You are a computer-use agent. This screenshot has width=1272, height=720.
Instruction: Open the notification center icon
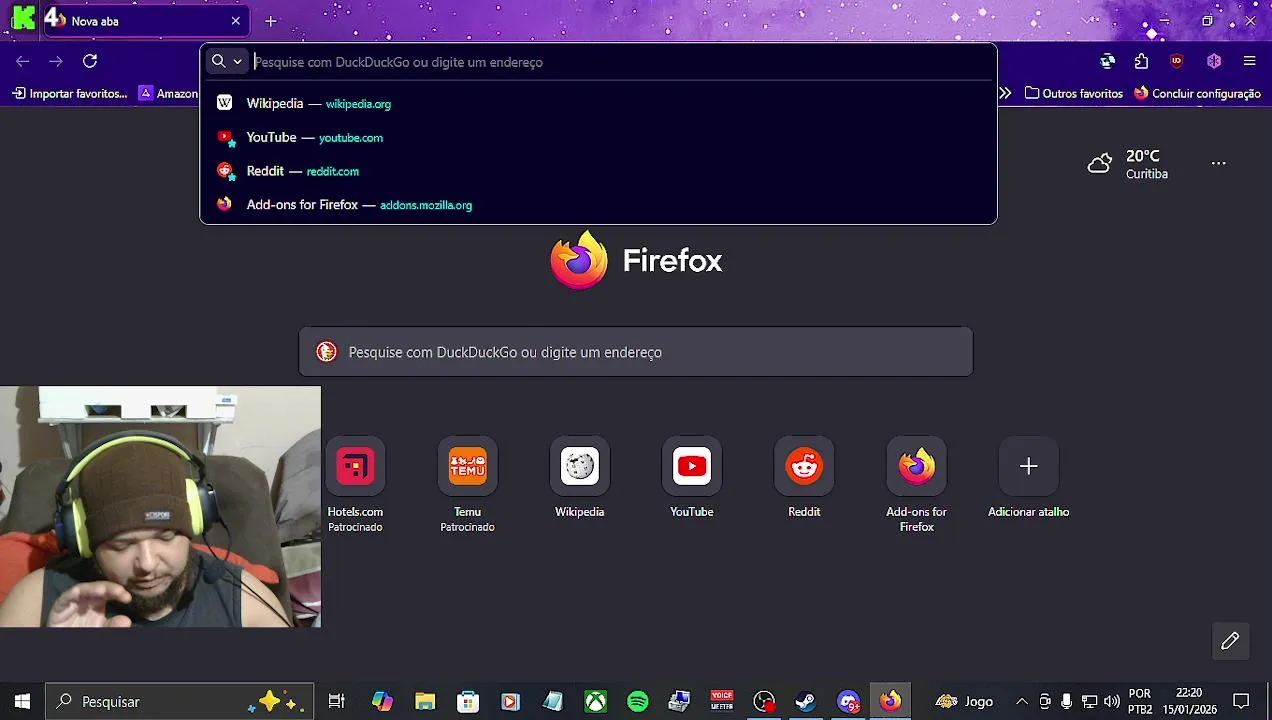pos(1241,702)
